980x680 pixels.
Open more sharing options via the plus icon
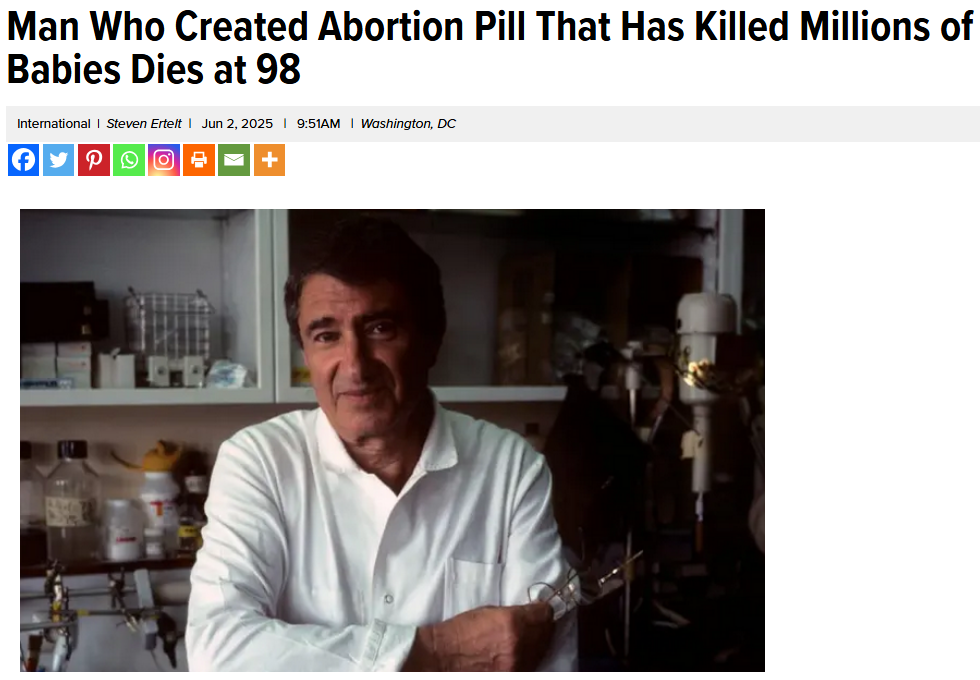click(x=269, y=160)
